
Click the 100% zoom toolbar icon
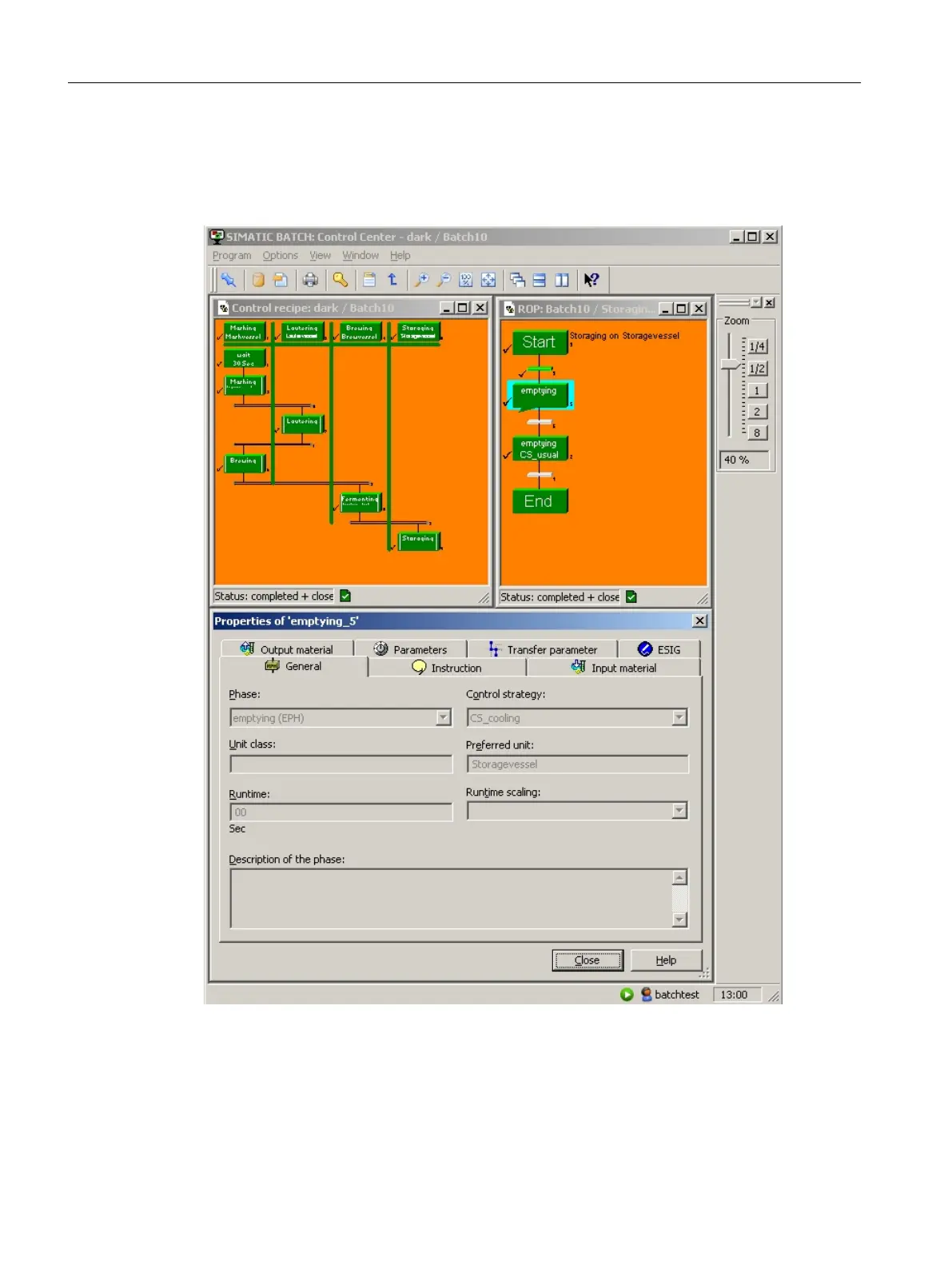[466, 280]
